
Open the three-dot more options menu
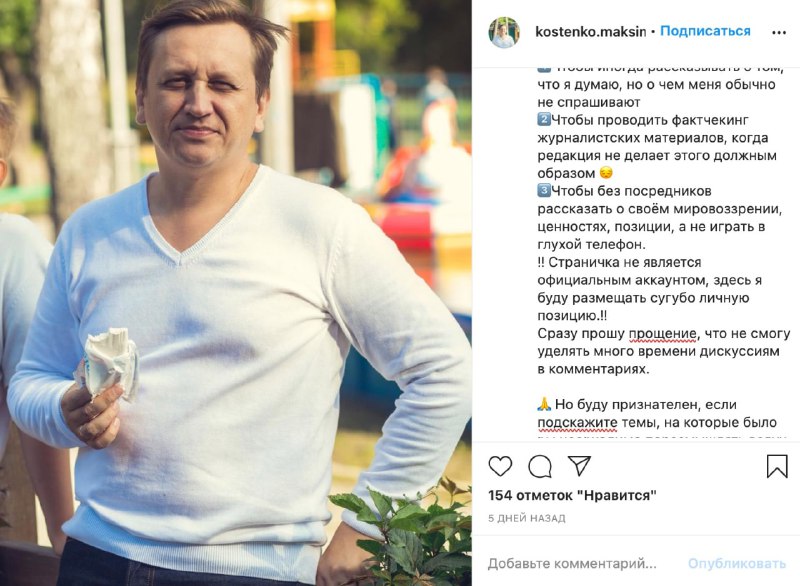point(779,33)
